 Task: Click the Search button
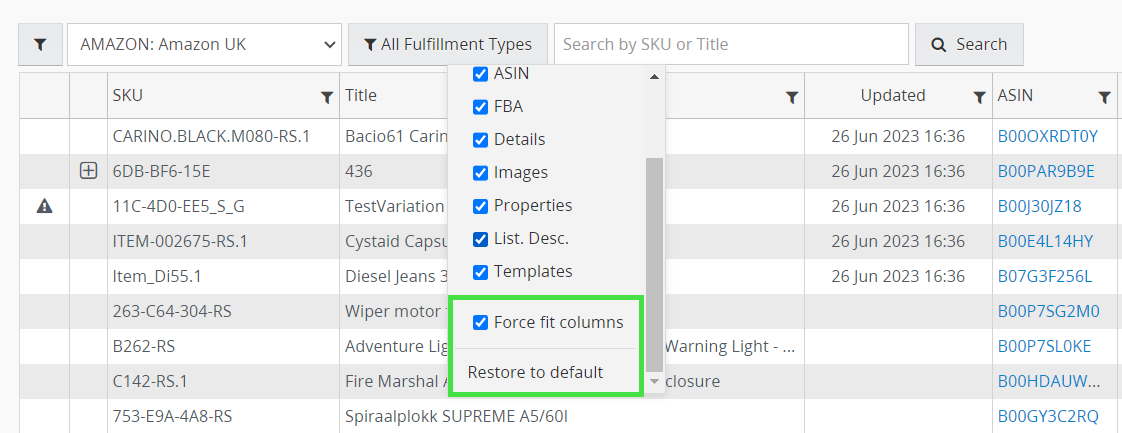[969, 45]
